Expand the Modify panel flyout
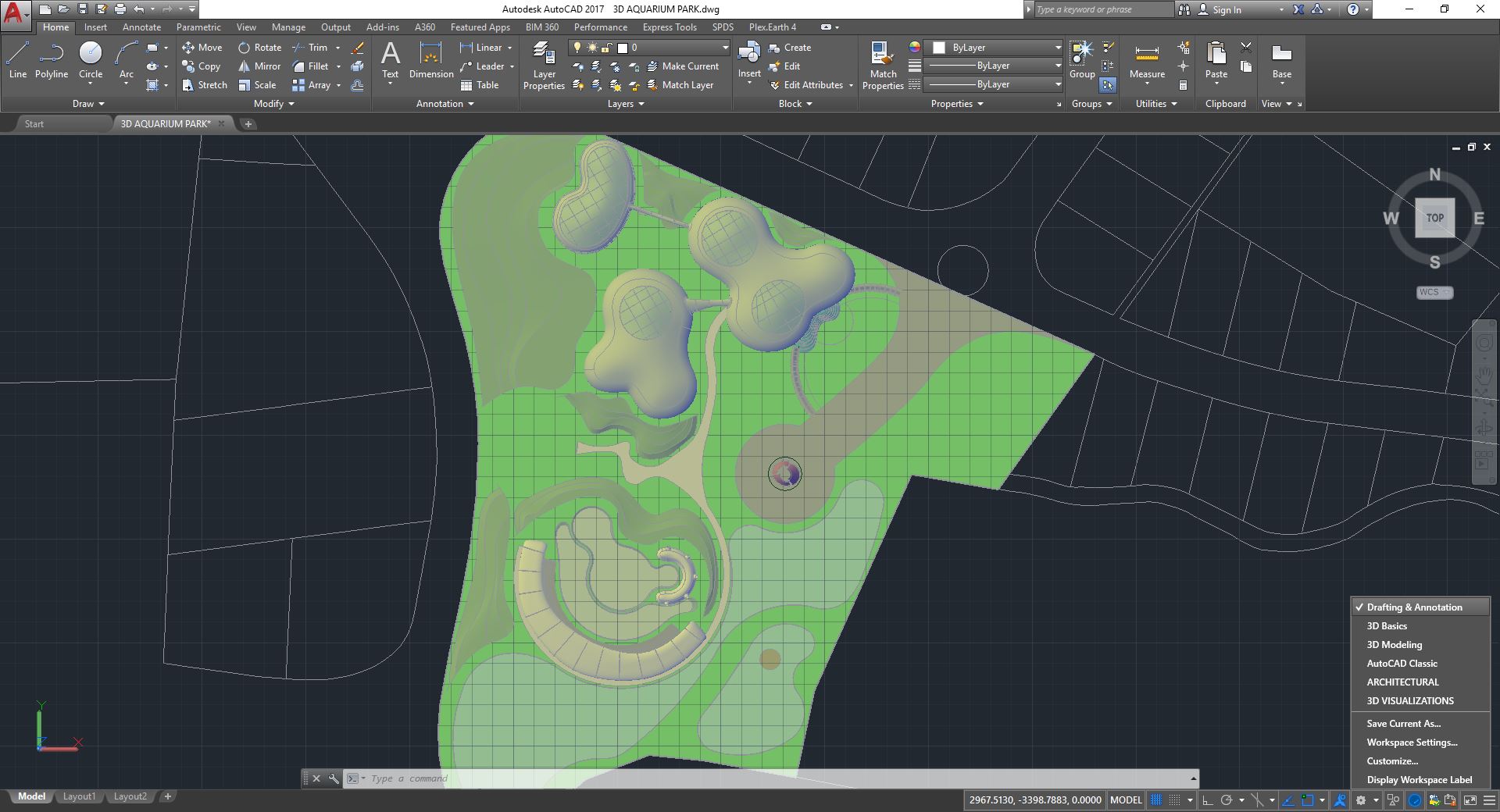The image size is (1500, 812). click(273, 104)
